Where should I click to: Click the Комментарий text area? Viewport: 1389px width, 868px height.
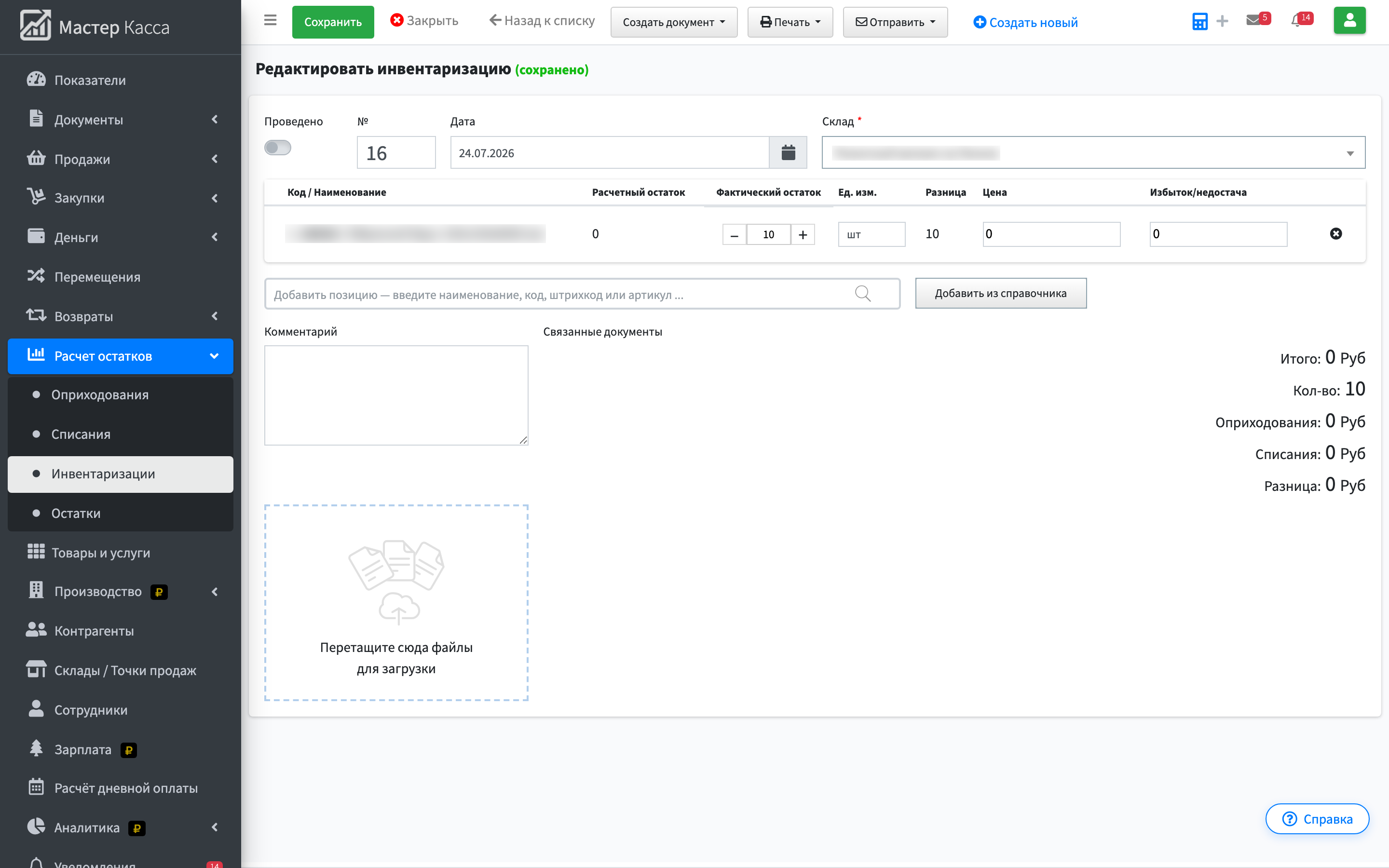pyautogui.click(x=396, y=395)
